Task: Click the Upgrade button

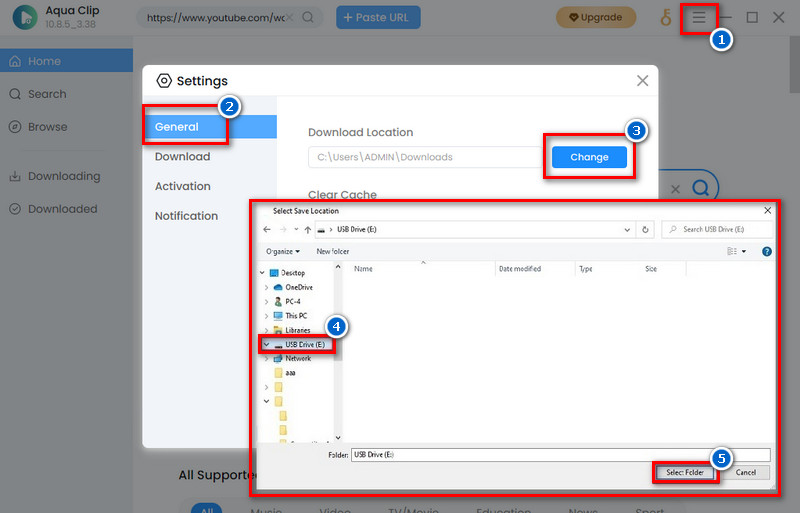Action: point(595,17)
